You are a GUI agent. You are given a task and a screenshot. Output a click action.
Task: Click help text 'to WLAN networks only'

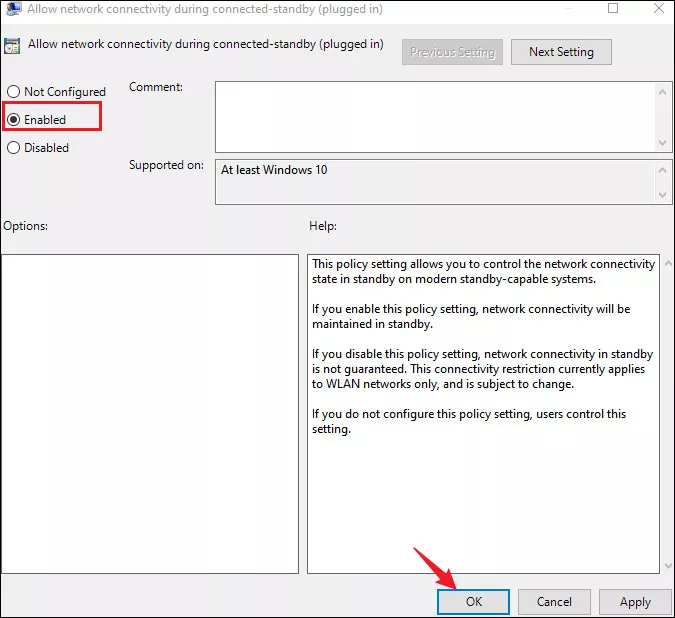pyautogui.click(x=375, y=384)
